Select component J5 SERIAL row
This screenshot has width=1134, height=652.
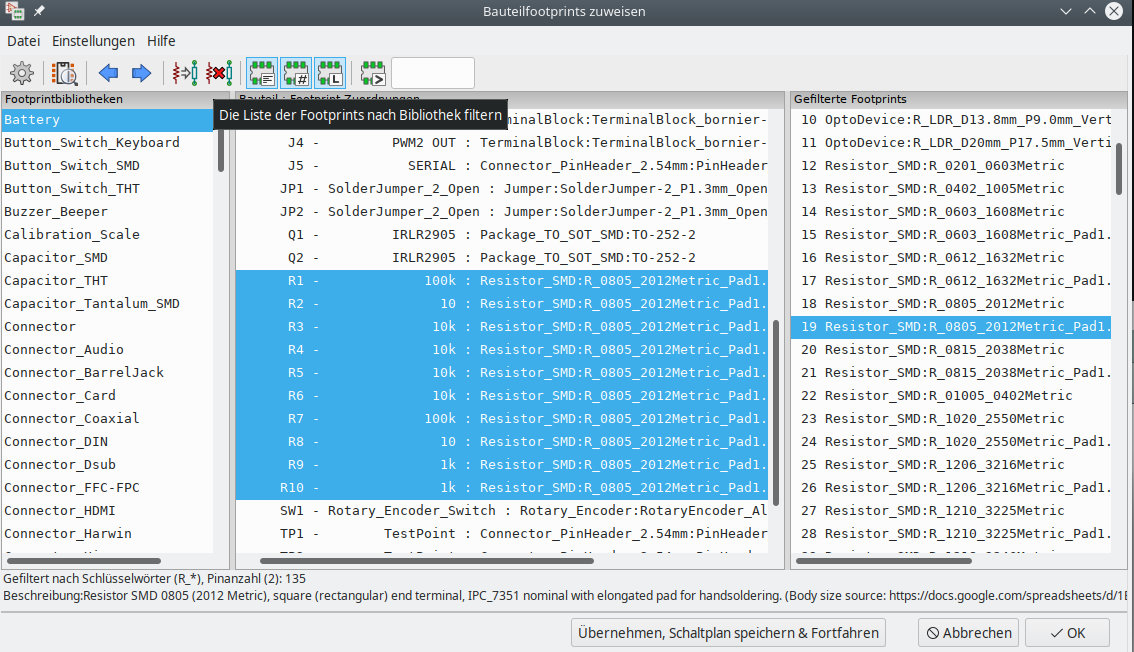[502, 166]
